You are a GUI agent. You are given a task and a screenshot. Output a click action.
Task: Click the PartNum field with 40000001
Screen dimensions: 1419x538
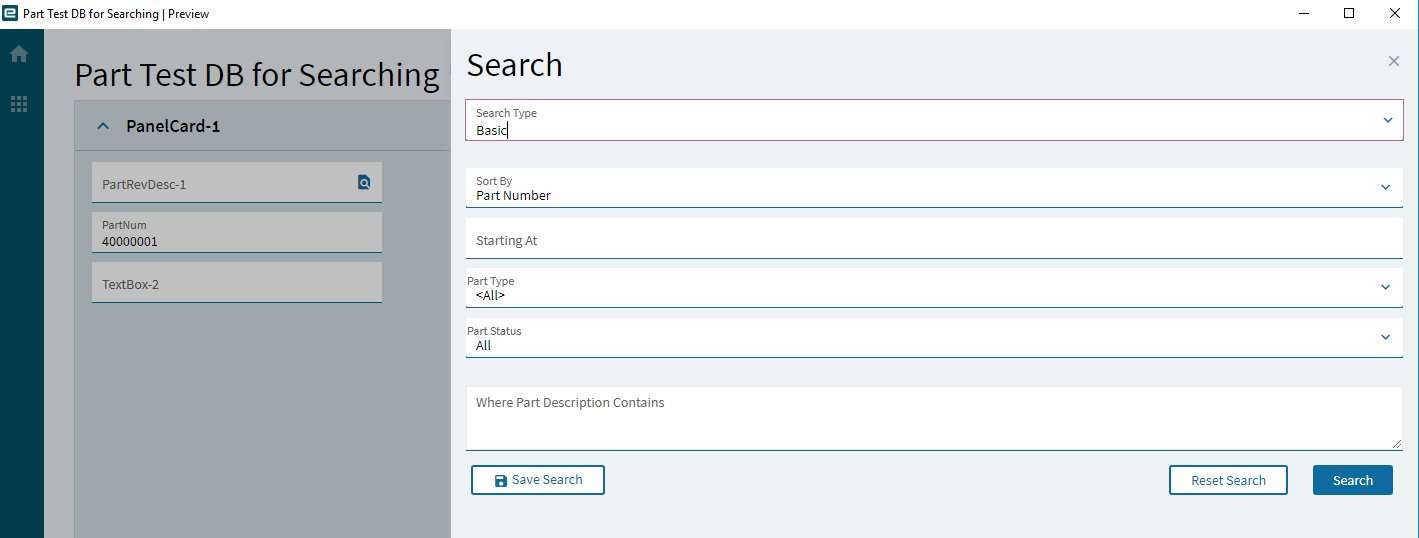[x=237, y=233]
